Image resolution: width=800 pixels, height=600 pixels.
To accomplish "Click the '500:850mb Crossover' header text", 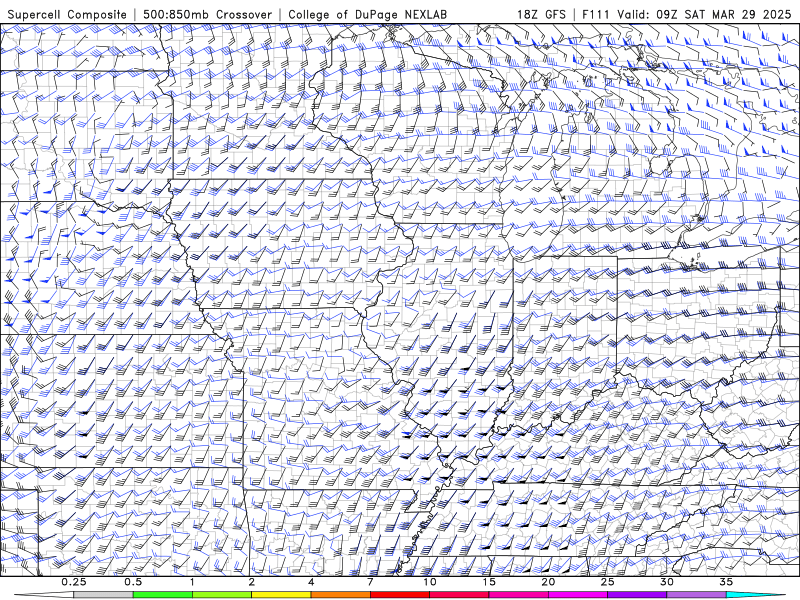I will (x=207, y=14).
